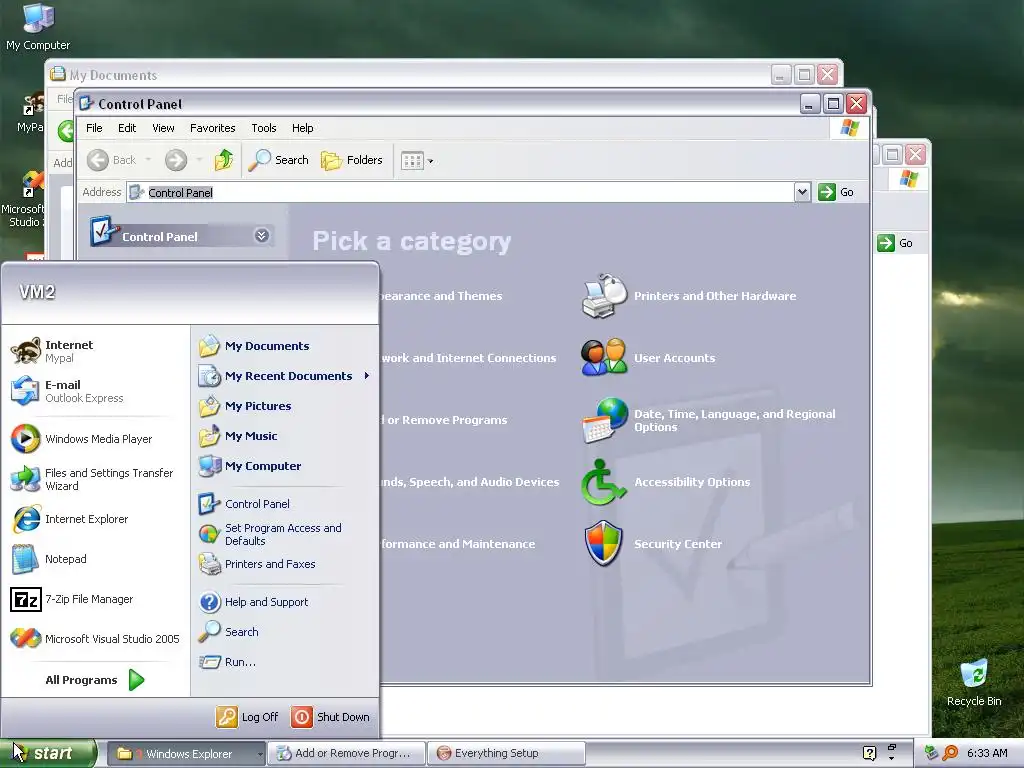The image size is (1024, 768).
Task: Expand My Recent Documents submenu
Action: pyautogui.click(x=285, y=376)
